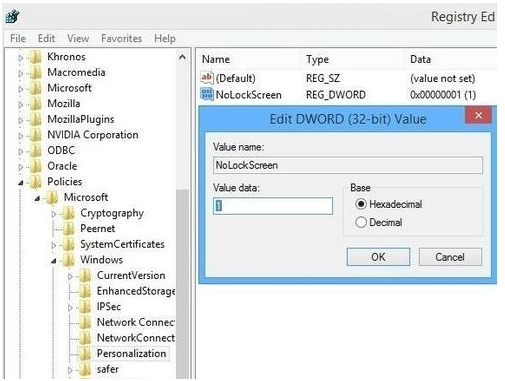Click the Value name field showing NoLockScreen
Image resolution: width=505 pixels, height=381 pixels.
click(x=348, y=165)
